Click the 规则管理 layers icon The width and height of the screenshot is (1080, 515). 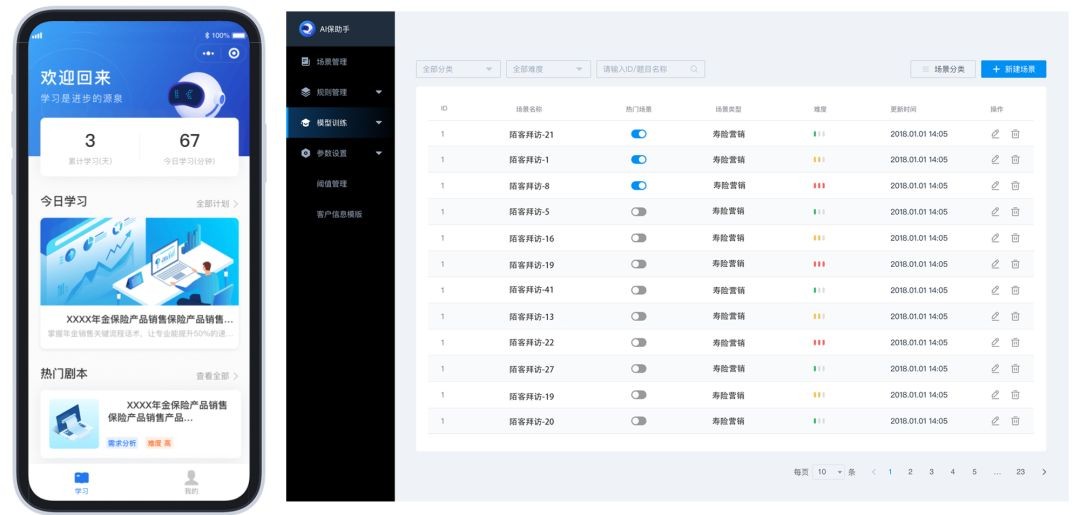[306, 92]
